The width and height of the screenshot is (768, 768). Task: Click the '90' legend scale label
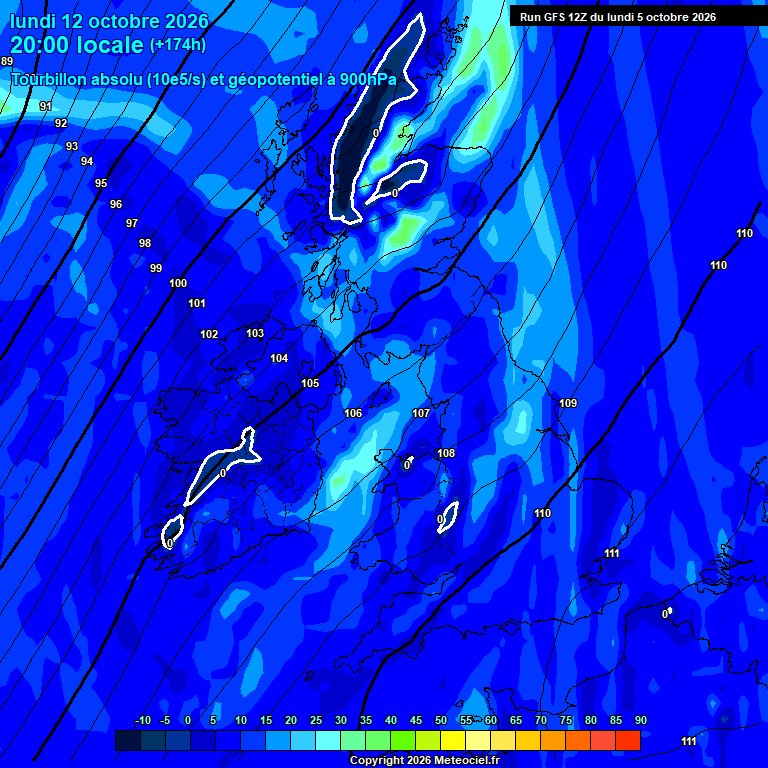tap(641, 720)
